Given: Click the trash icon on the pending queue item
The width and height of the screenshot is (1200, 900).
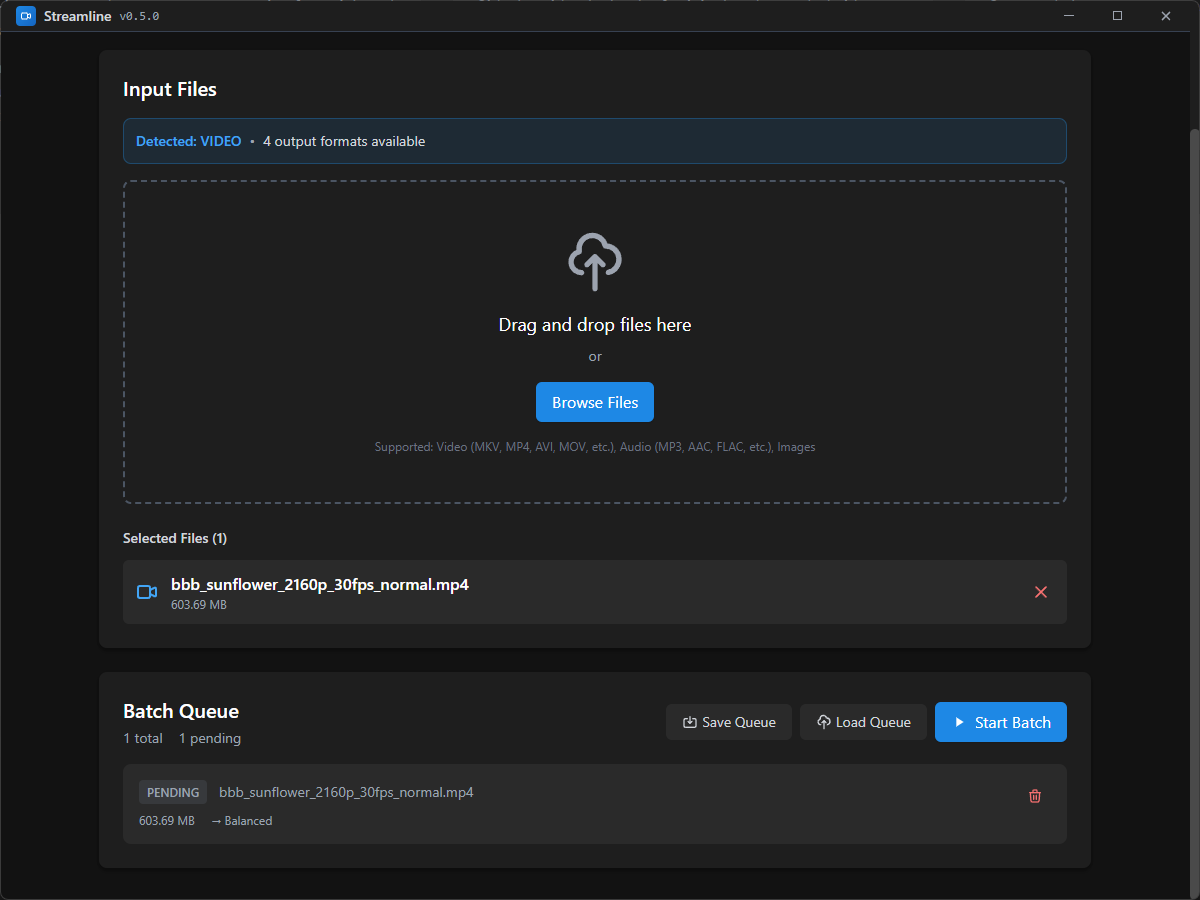Looking at the screenshot, I should tap(1035, 796).
